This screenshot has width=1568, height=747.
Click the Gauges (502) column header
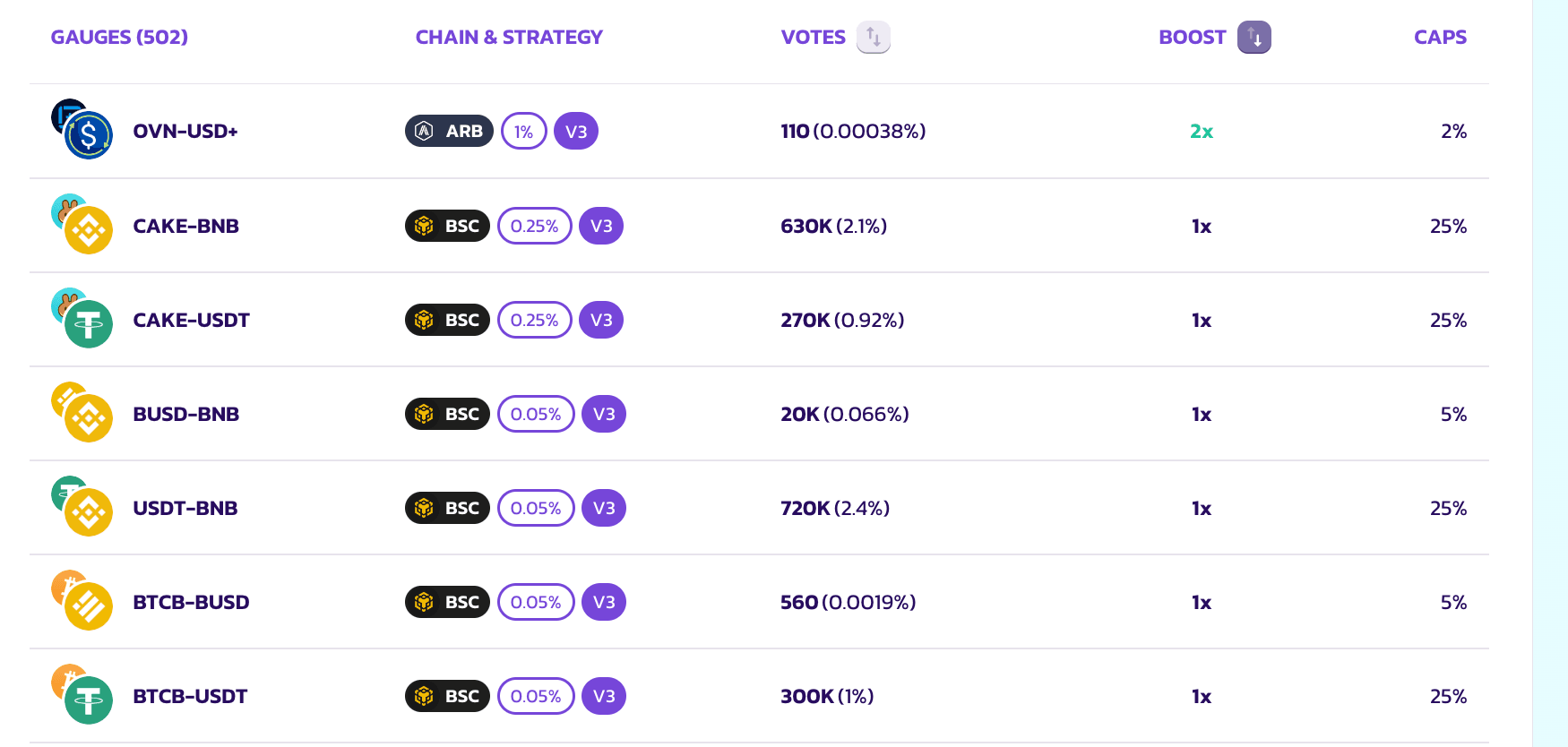click(119, 38)
